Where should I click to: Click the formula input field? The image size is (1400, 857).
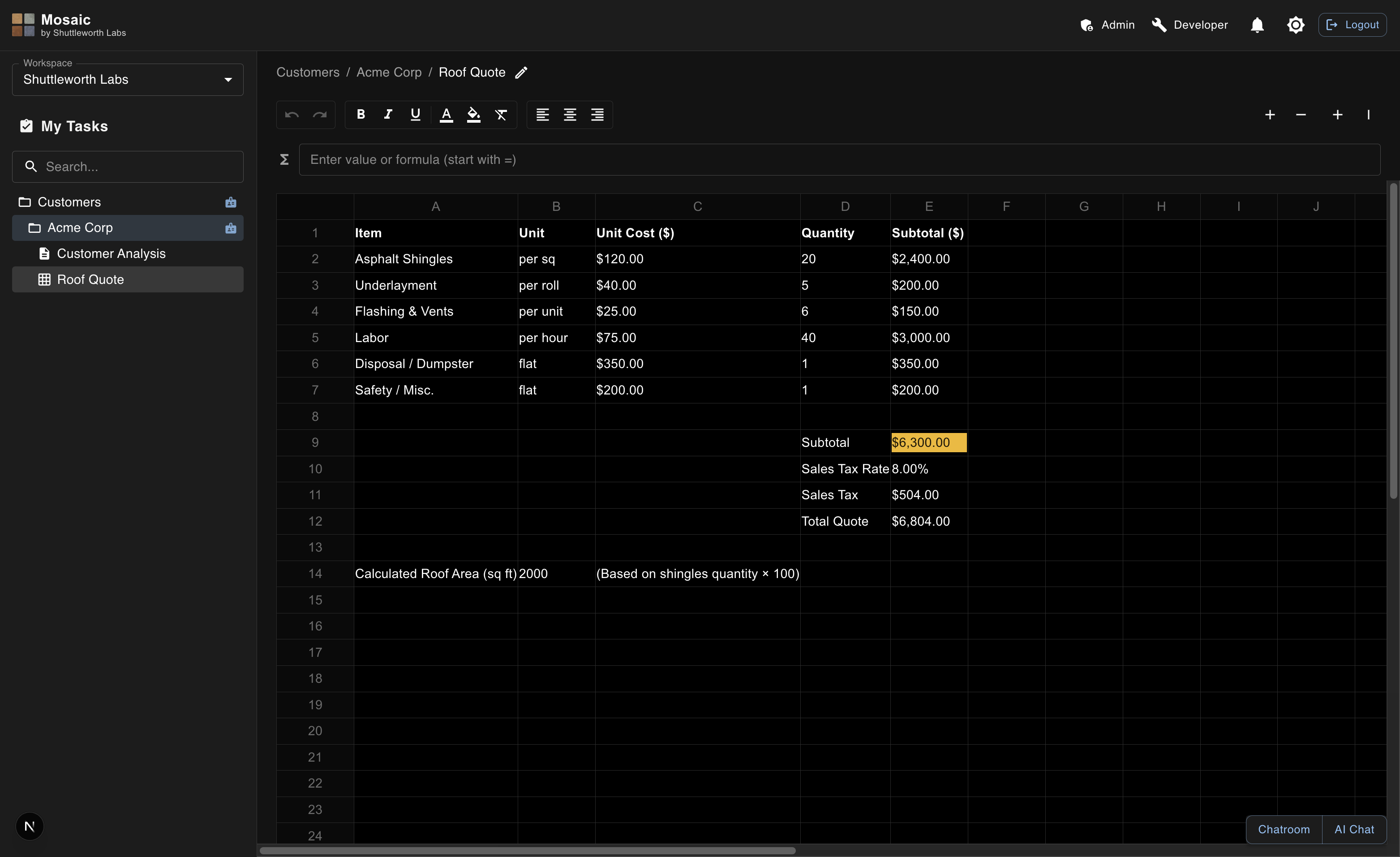839,159
